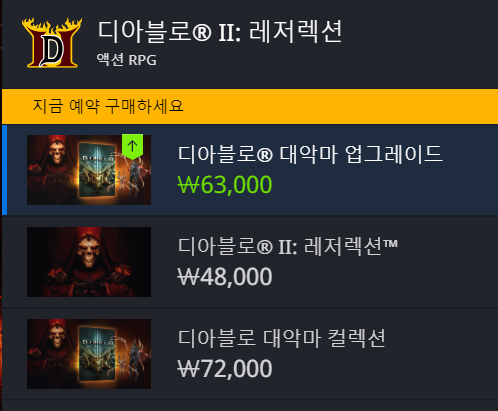The width and height of the screenshot is (498, 411).
Task: Click the green ₩63,000 price
Action: pyautogui.click(x=225, y=184)
